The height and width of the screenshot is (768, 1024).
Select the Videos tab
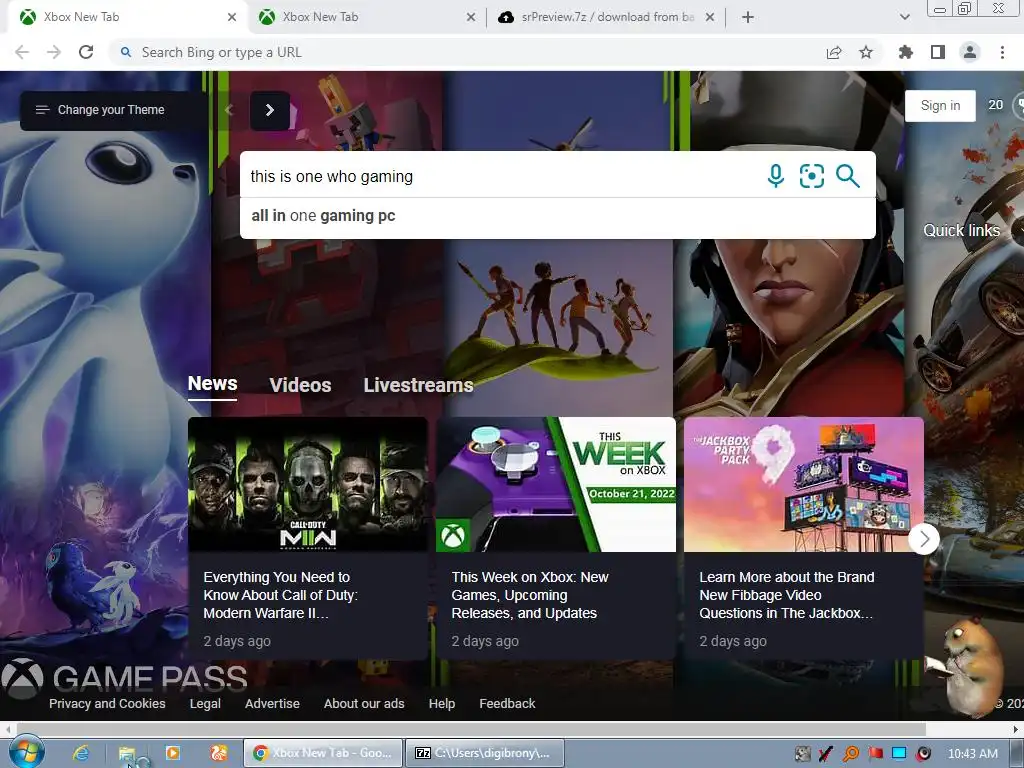point(300,385)
